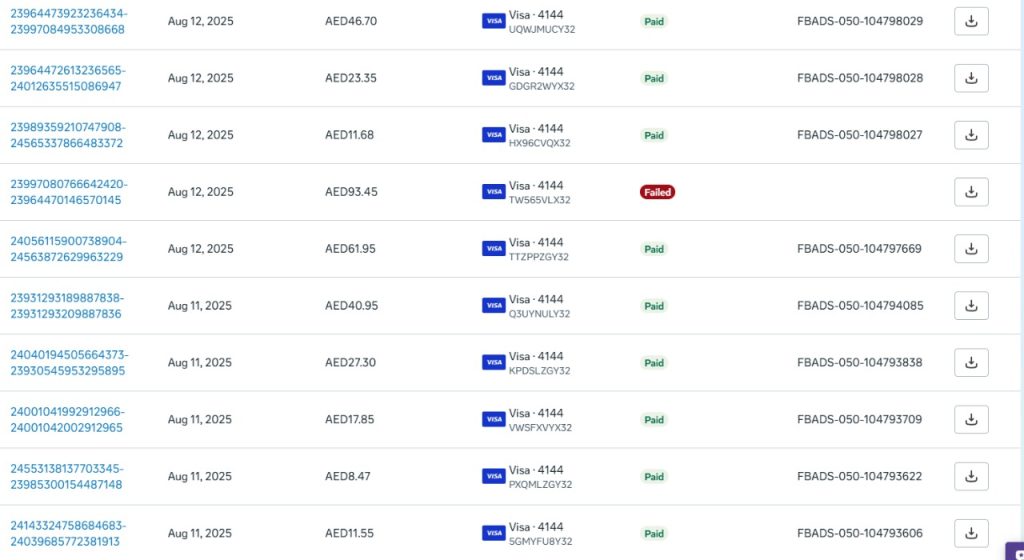Download receipt for FBADS-050-104797669
This screenshot has width=1024, height=560.
pyautogui.click(x=971, y=249)
